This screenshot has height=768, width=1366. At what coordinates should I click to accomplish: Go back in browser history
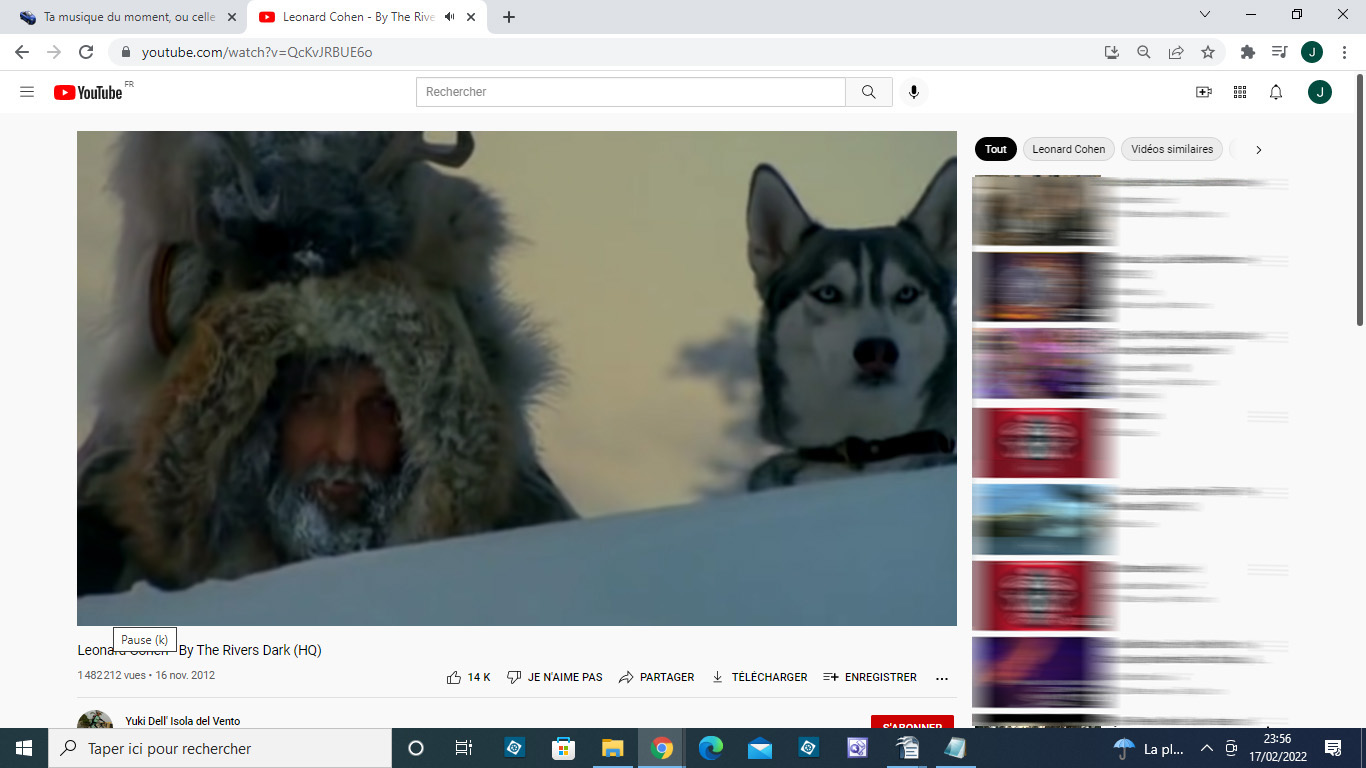[x=22, y=52]
